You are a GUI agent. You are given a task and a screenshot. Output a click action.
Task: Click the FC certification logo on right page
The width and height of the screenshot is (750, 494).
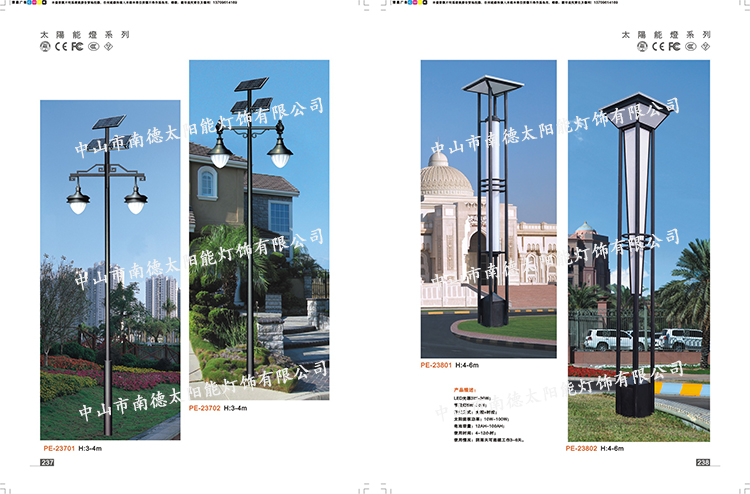point(674,46)
